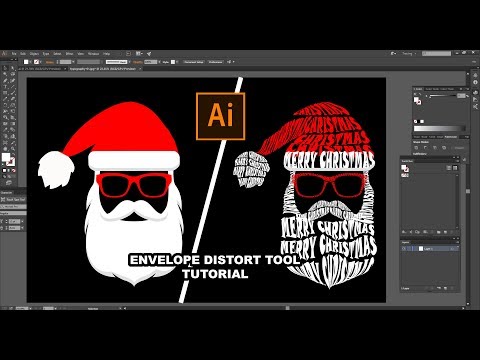Click Unite in Pathfinder Shape Modes
480x360 pixels.
(416, 148)
